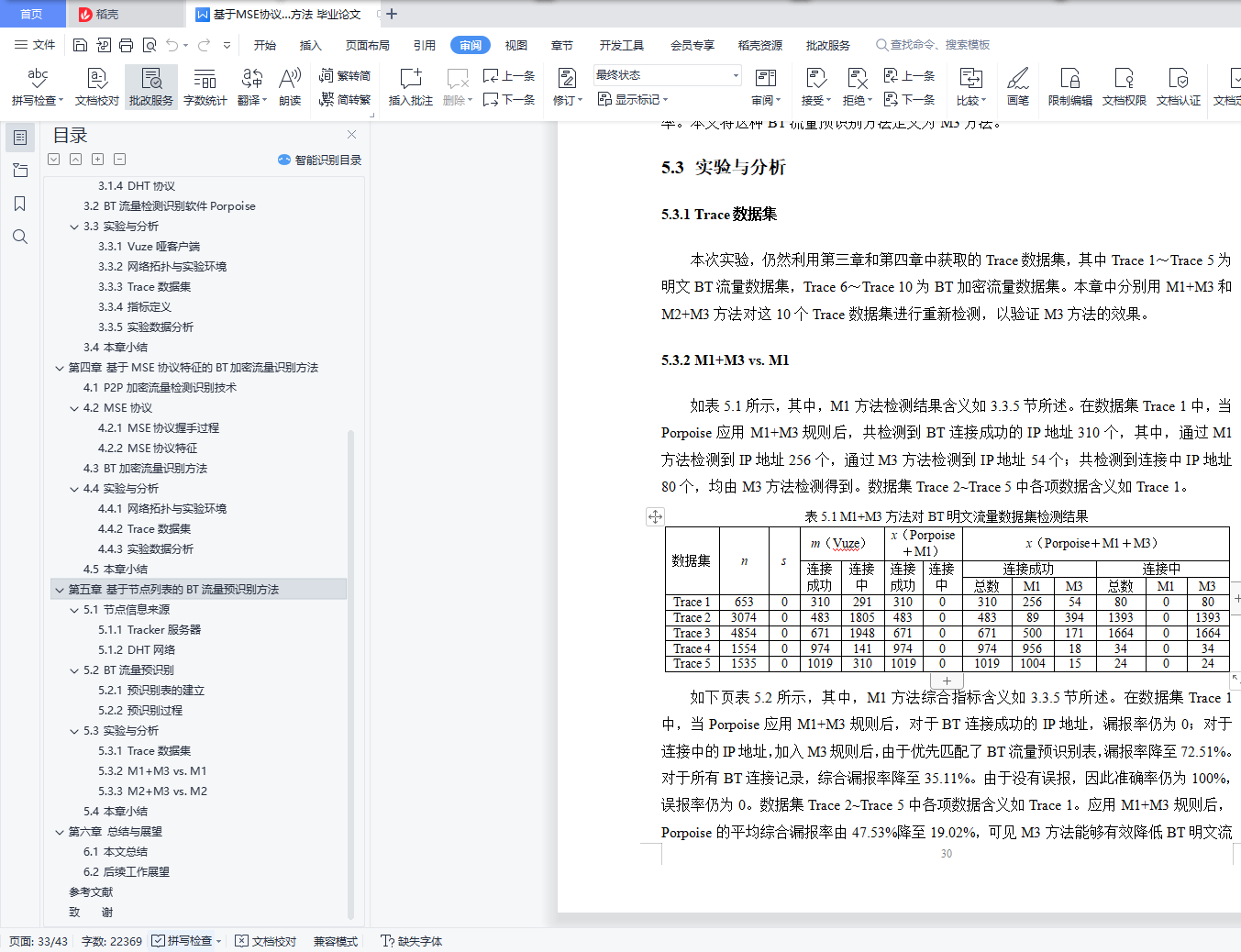
Task: Jump to previous revision 上一条 beside 拒绝
Action: click(909, 76)
